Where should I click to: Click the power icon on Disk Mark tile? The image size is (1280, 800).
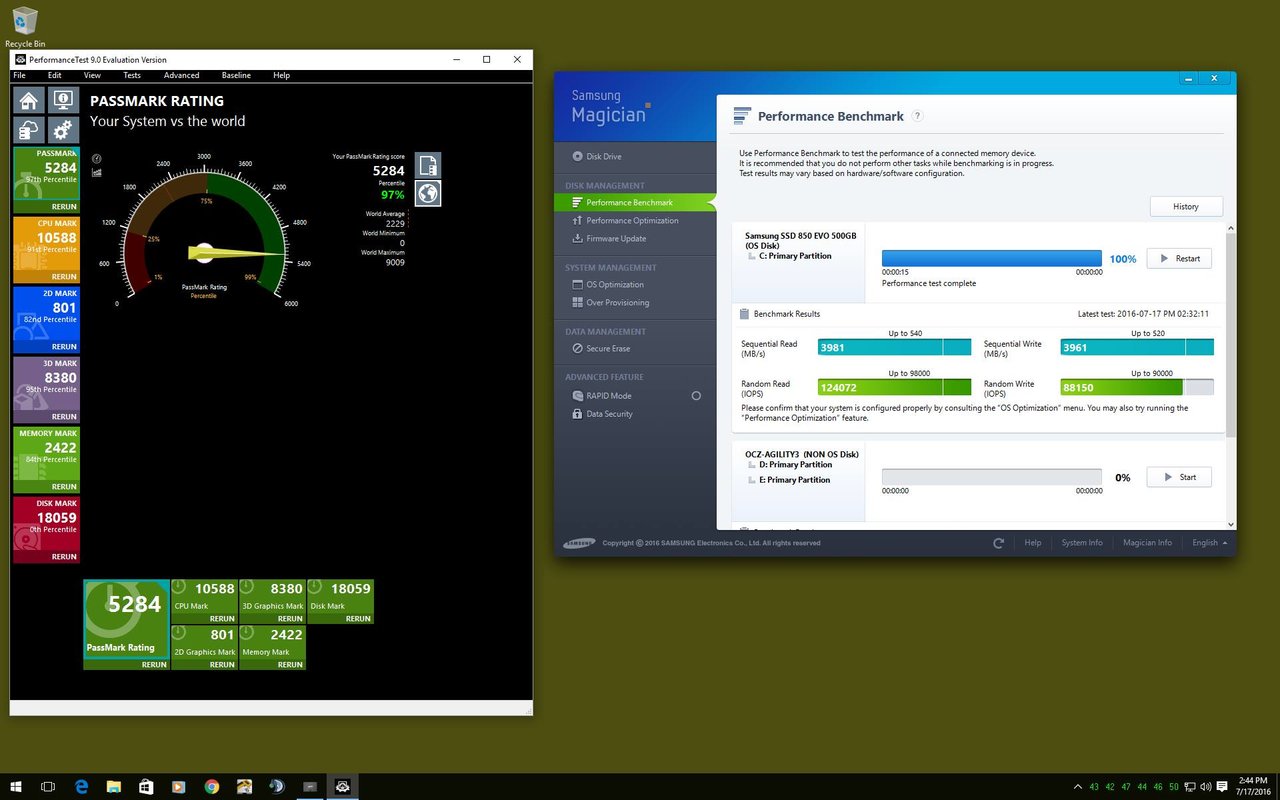(x=315, y=588)
